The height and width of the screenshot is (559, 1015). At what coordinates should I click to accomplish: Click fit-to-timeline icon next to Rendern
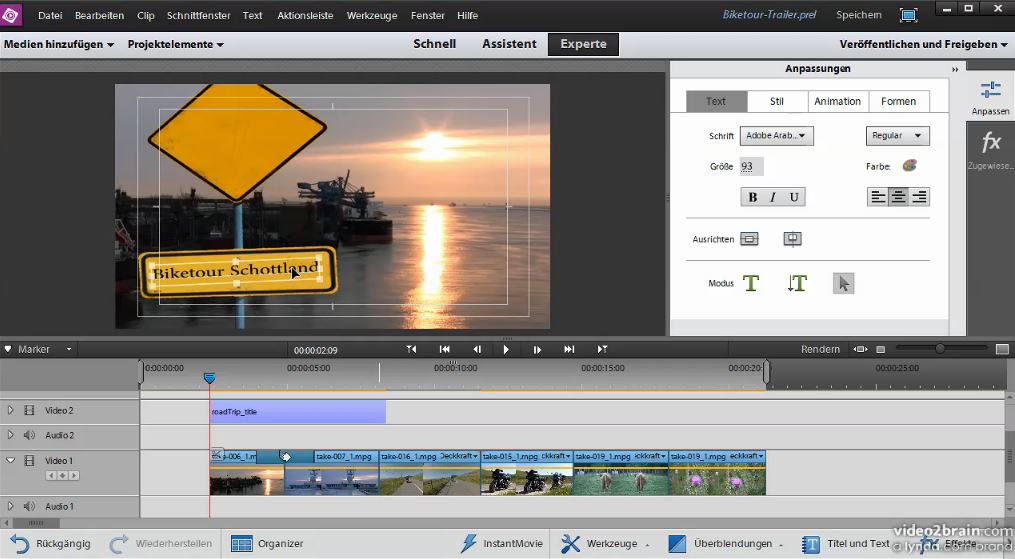[860, 349]
